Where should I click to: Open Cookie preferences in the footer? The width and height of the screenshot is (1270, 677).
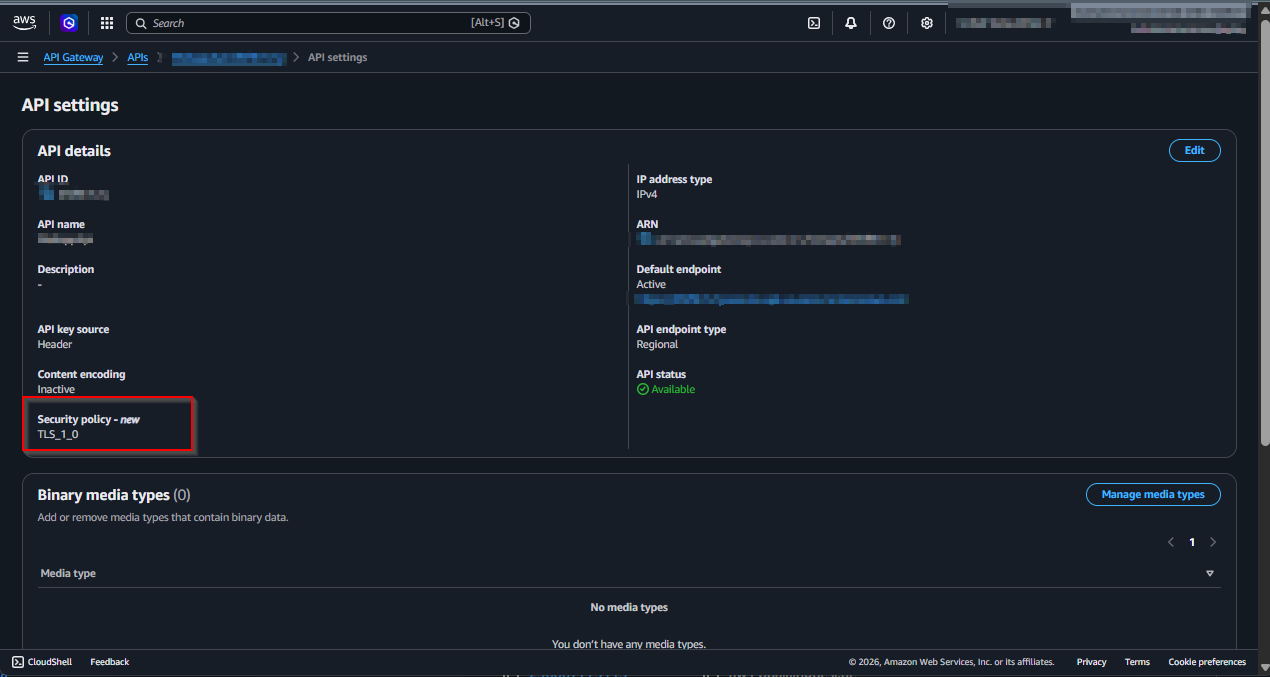1207,662
